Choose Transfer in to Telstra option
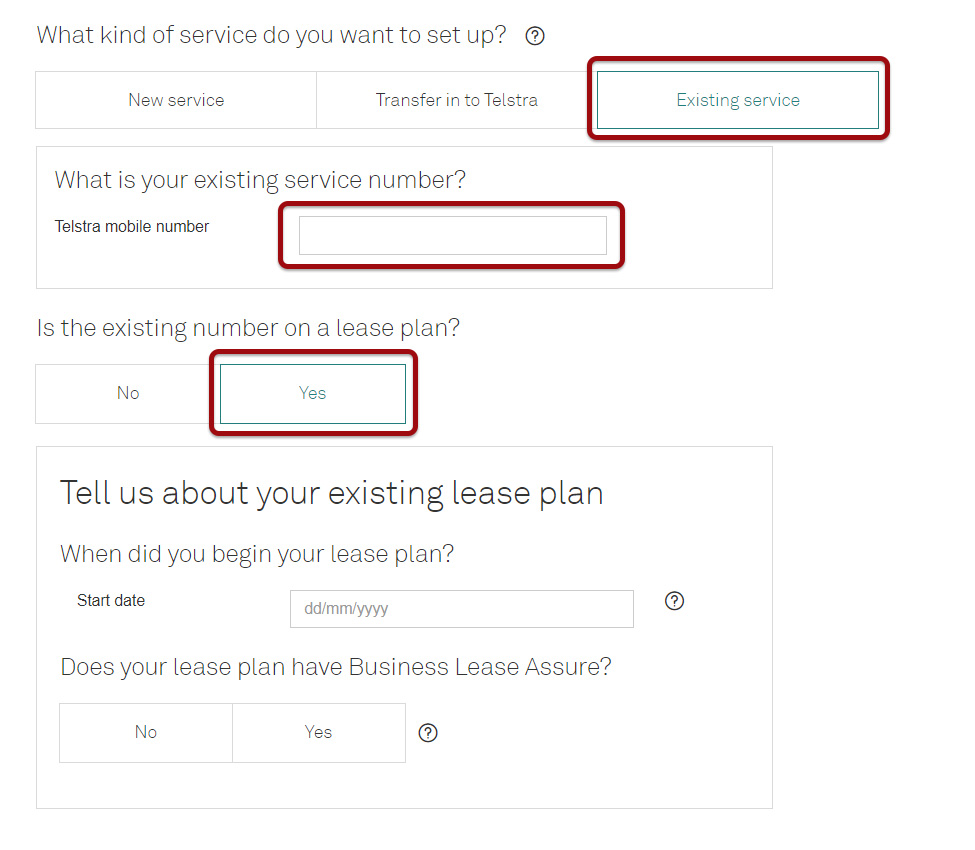The image size is (975, 850). 457,100
